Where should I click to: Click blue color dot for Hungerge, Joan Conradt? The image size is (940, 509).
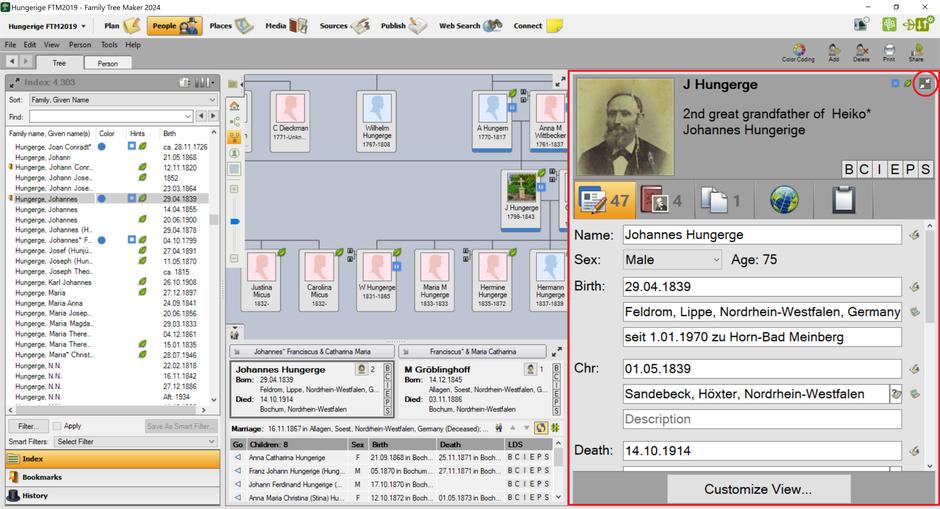[102, 147]
